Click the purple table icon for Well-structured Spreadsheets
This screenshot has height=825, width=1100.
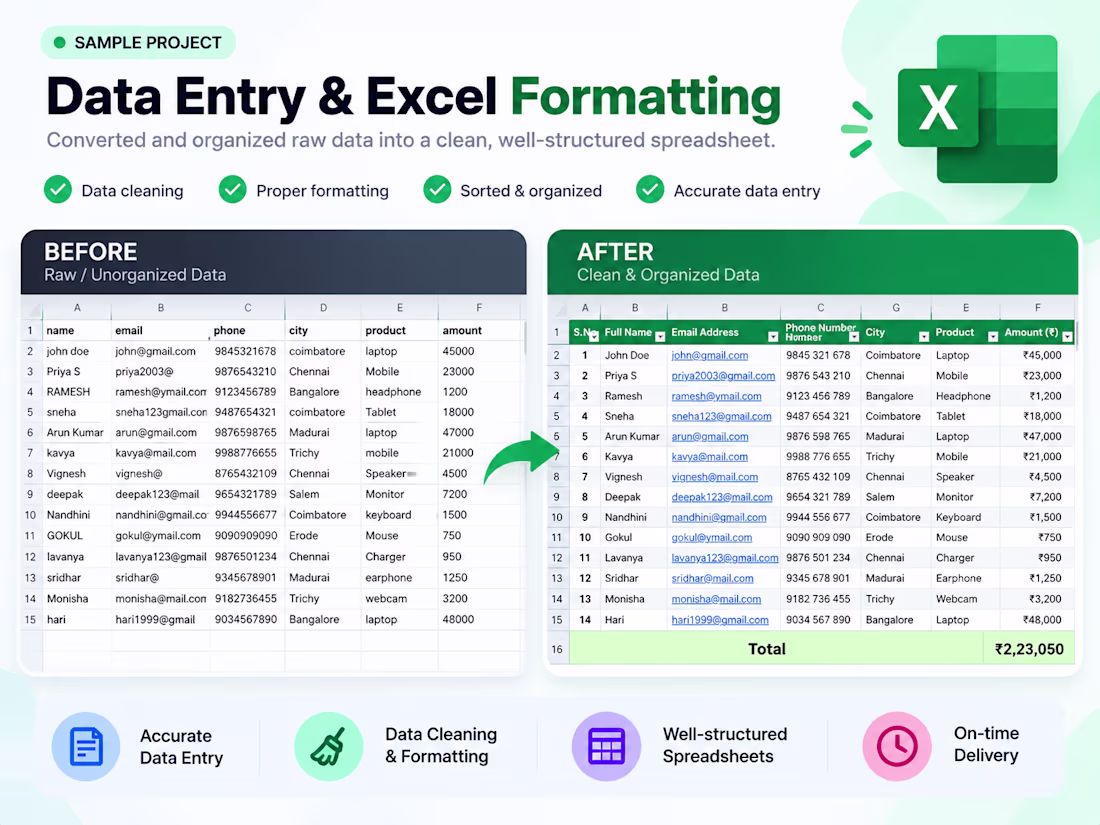[x=606, y=746]
